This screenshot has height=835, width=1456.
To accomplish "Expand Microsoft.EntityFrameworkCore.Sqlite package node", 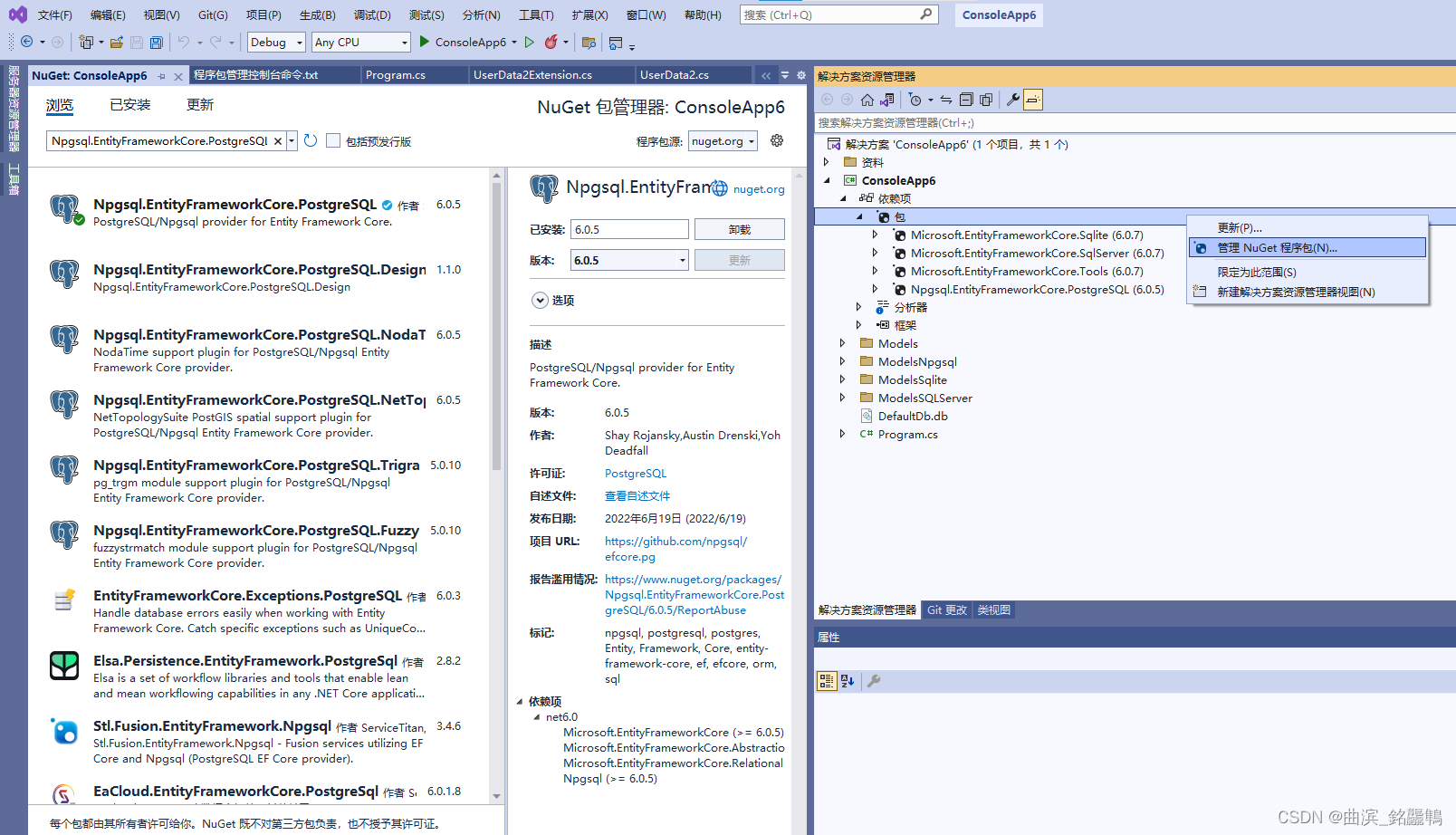I will tap(875, 235).
